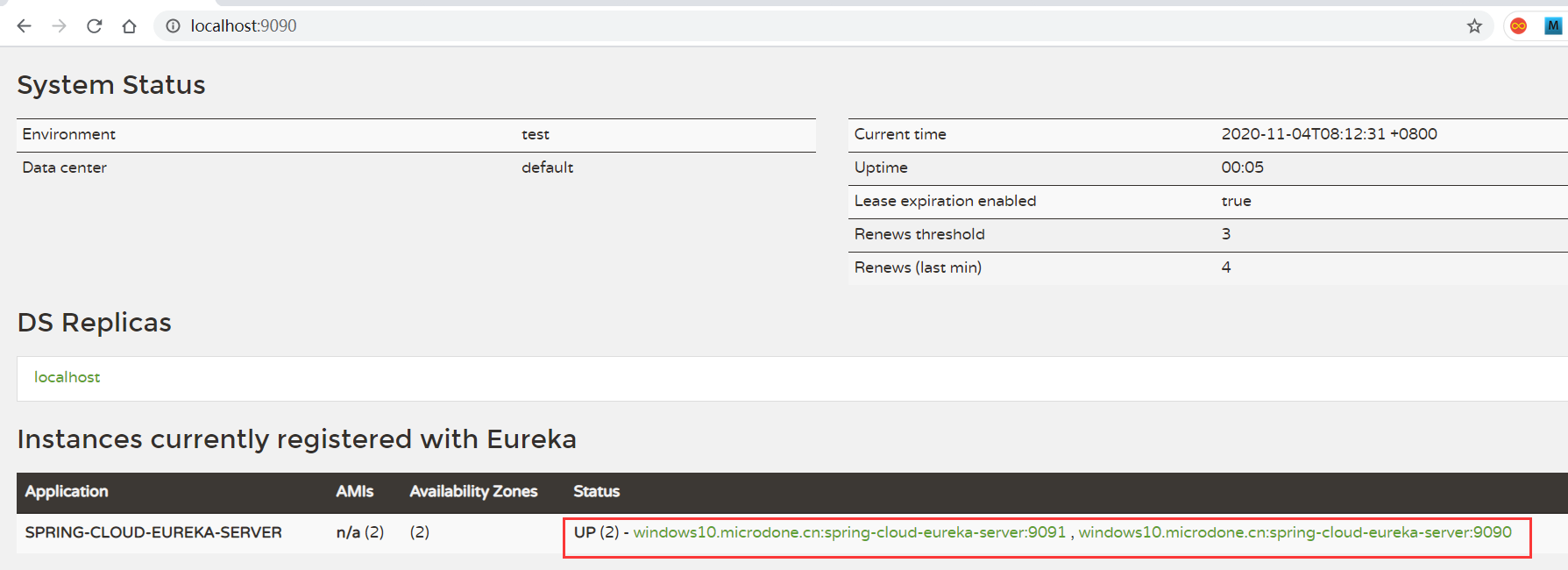The width and height of the screenshot is (1568, 570).
Task: Select the DS Replicas heading
Action: [x=95, y=323]
